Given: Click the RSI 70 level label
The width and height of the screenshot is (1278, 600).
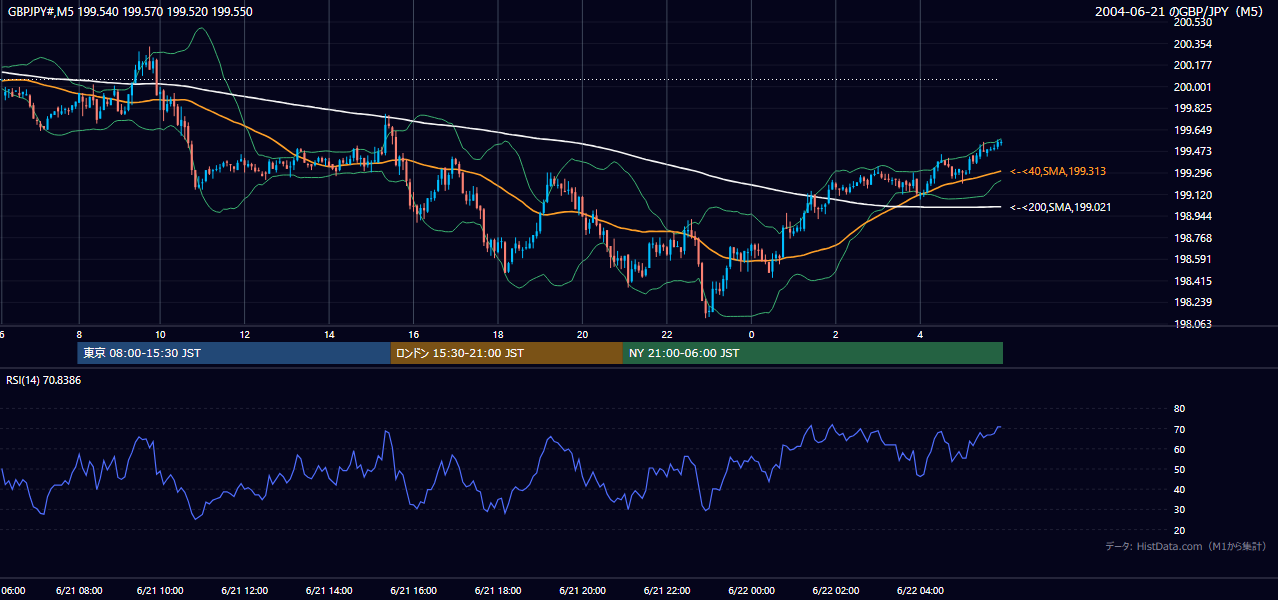Looking at the screenshot, I should (1179, 429).
